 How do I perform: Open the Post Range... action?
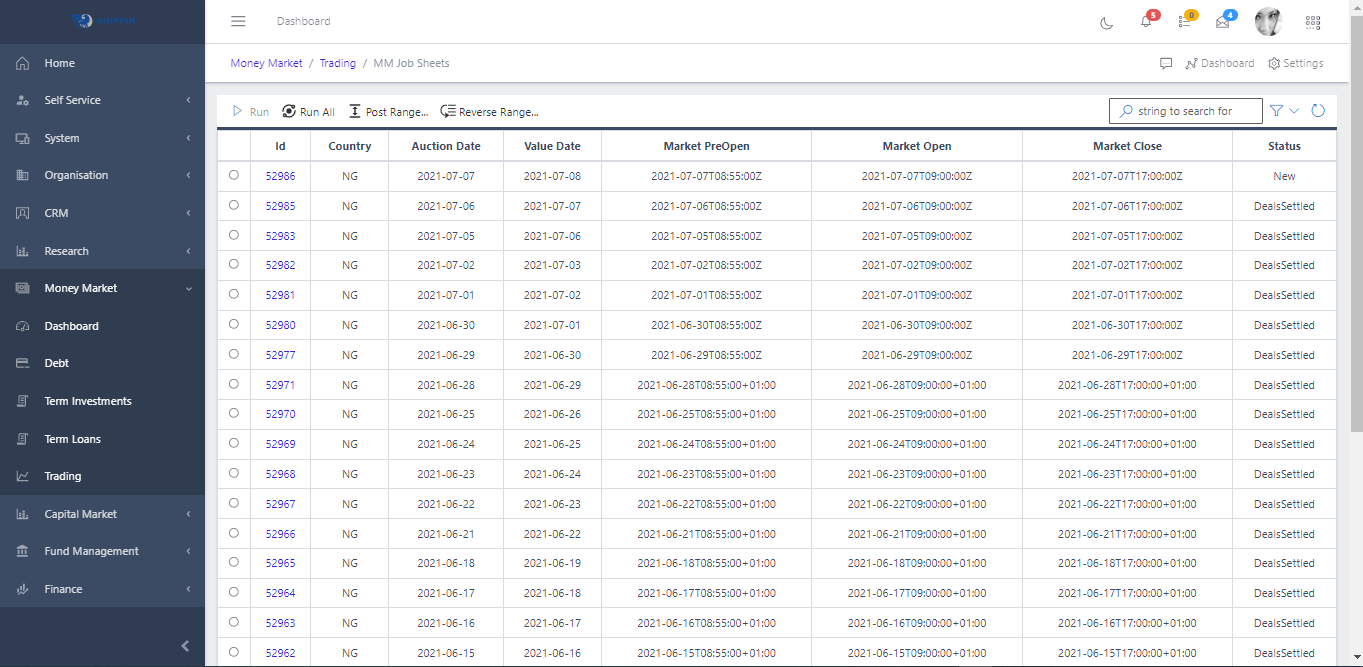point(388,111)
